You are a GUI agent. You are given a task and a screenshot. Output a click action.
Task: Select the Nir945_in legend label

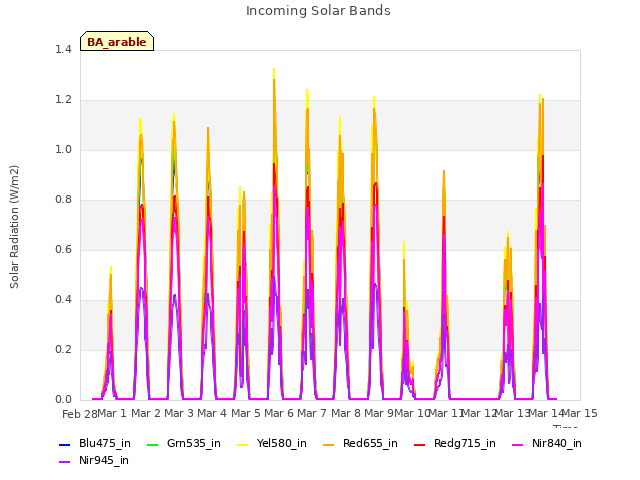pyautogui.click(x=104, y=461)
